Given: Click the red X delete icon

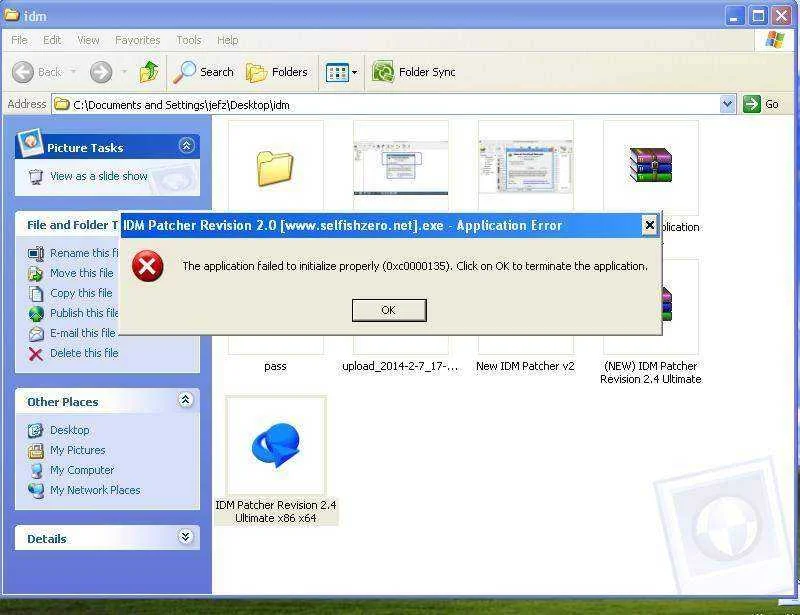Looking at the screenshot, I should coord(36,354).
